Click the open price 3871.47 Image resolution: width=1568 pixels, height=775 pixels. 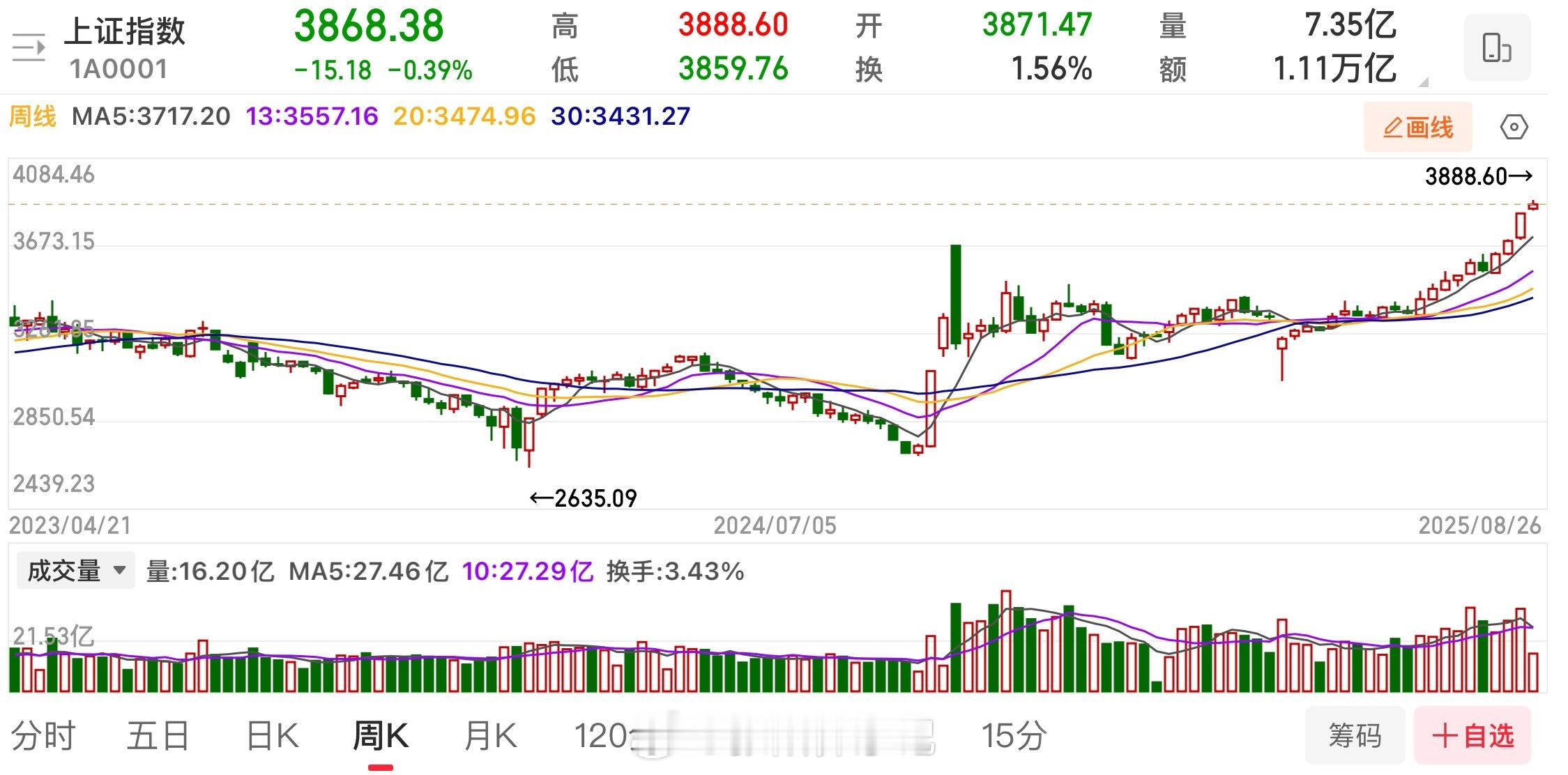(x=1037, y=25)
